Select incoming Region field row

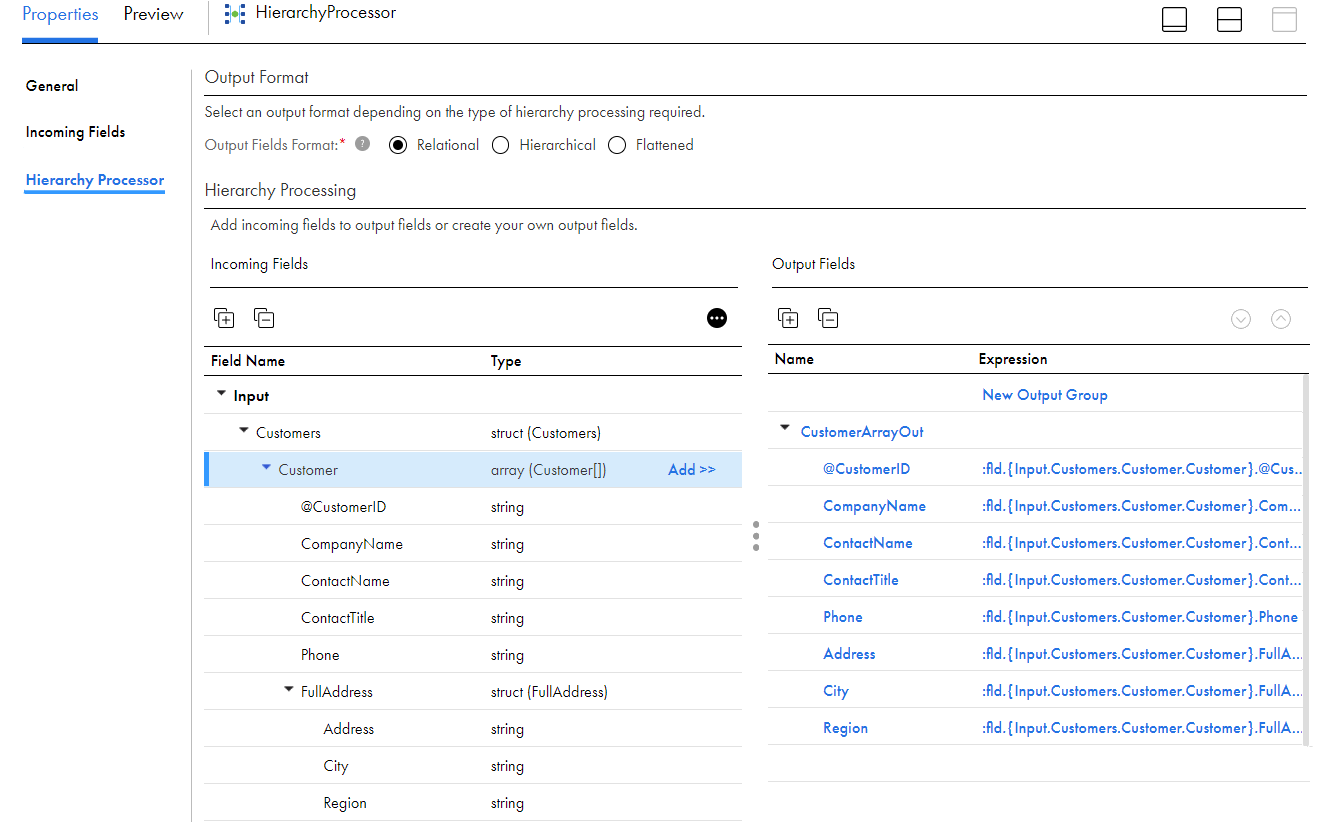473,803
